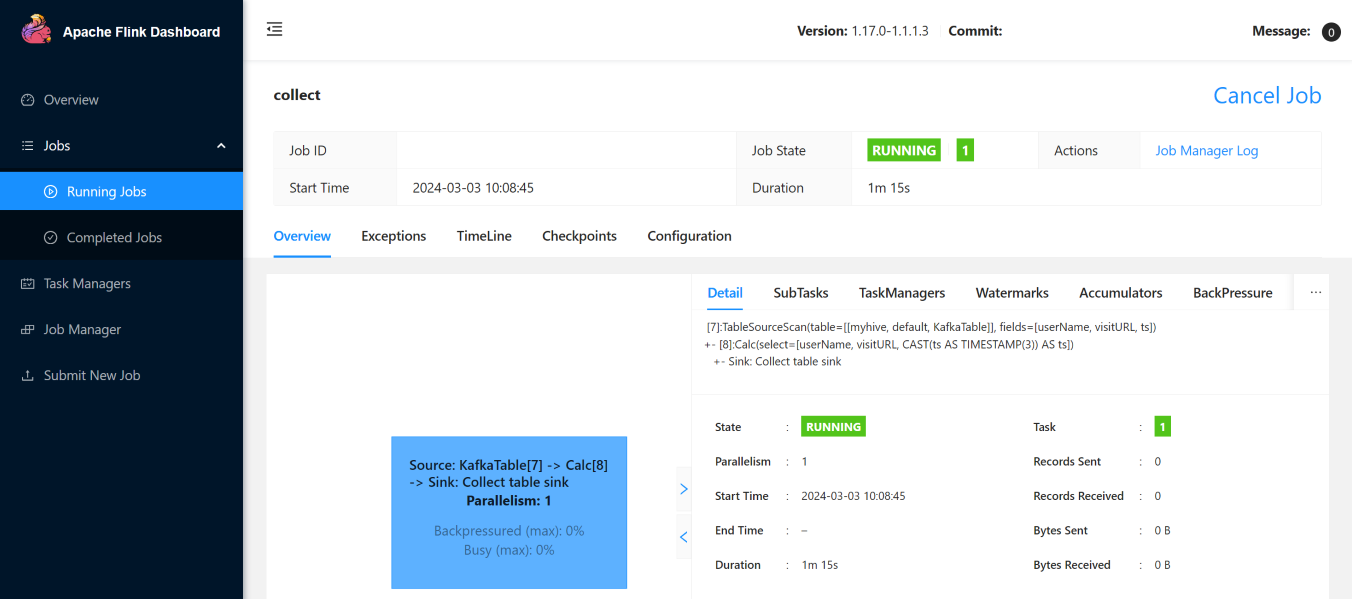1358x605 pixels.
Task: Toggle the sidebar collapse menu icon
Action: (x=275, y=30)
